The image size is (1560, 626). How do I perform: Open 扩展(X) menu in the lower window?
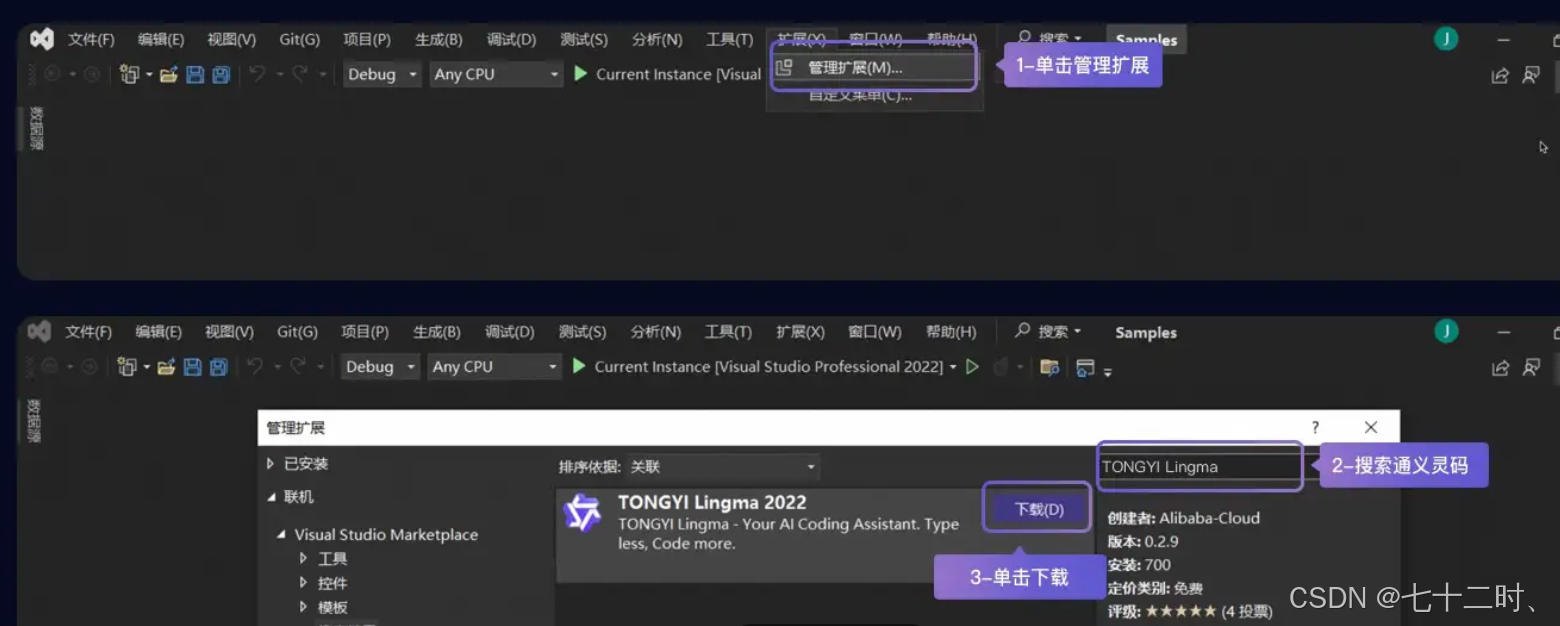800,332
